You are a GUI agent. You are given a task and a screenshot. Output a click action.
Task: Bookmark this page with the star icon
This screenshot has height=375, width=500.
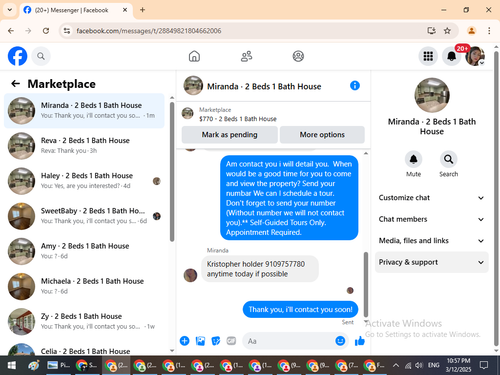(447, 31)
